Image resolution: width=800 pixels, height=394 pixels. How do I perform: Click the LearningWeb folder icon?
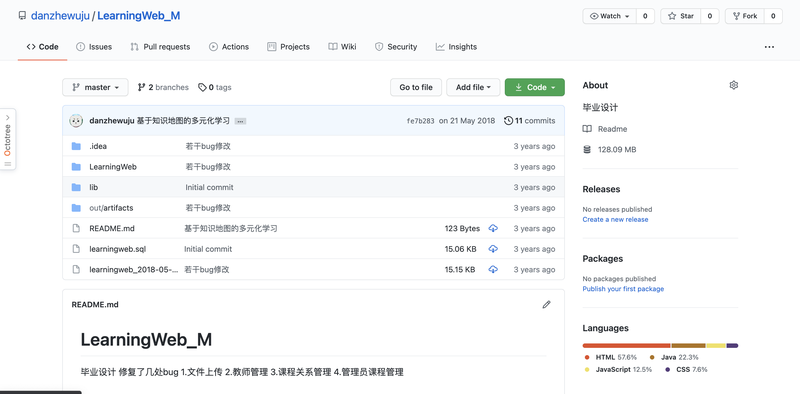click(77, 167)
